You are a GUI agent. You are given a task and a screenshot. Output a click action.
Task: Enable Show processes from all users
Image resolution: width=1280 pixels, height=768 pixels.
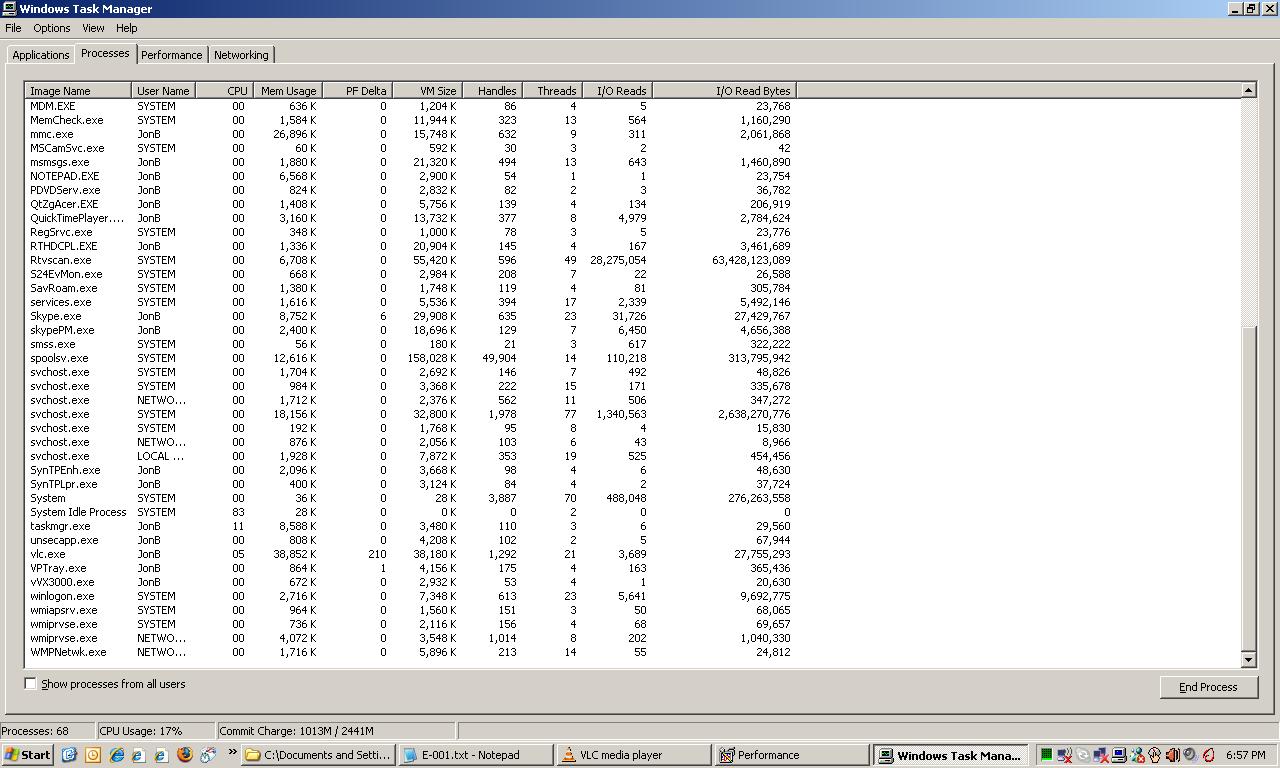click(x=31, y=684)
